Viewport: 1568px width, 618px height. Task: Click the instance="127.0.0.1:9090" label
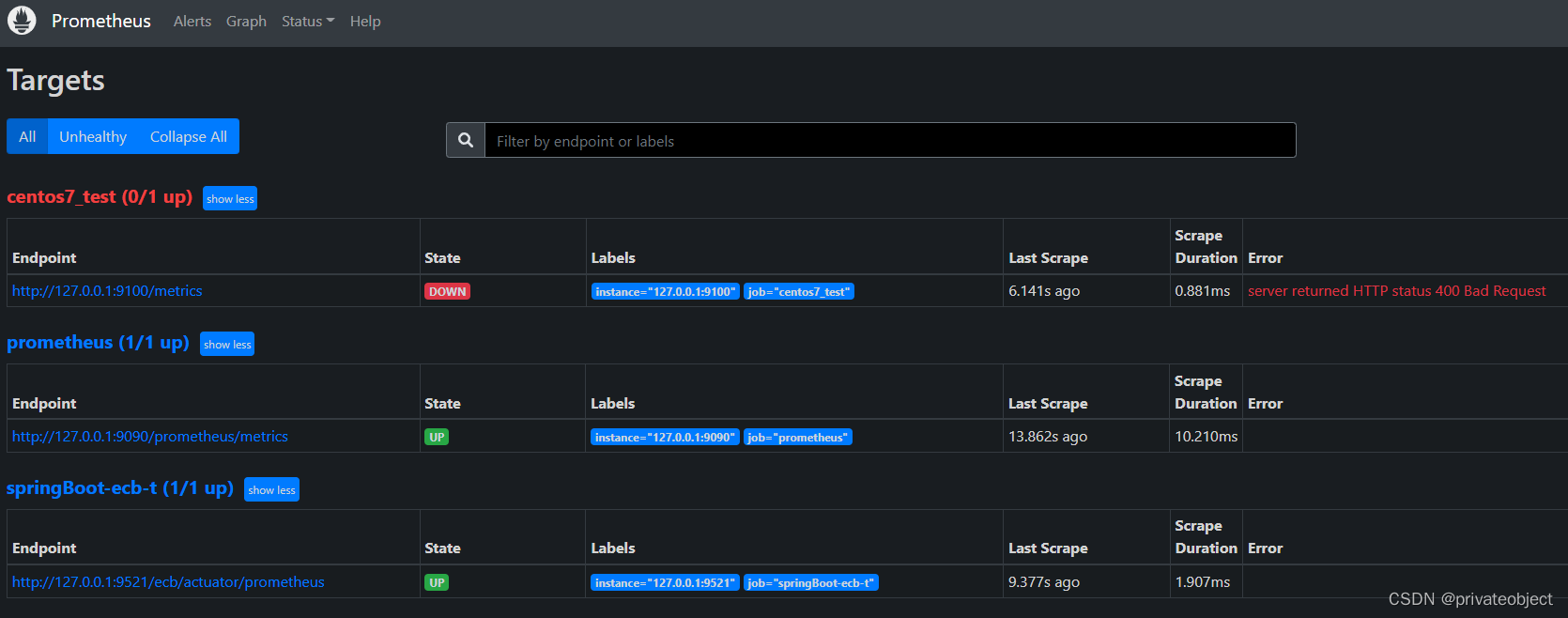tap(666, 437)
